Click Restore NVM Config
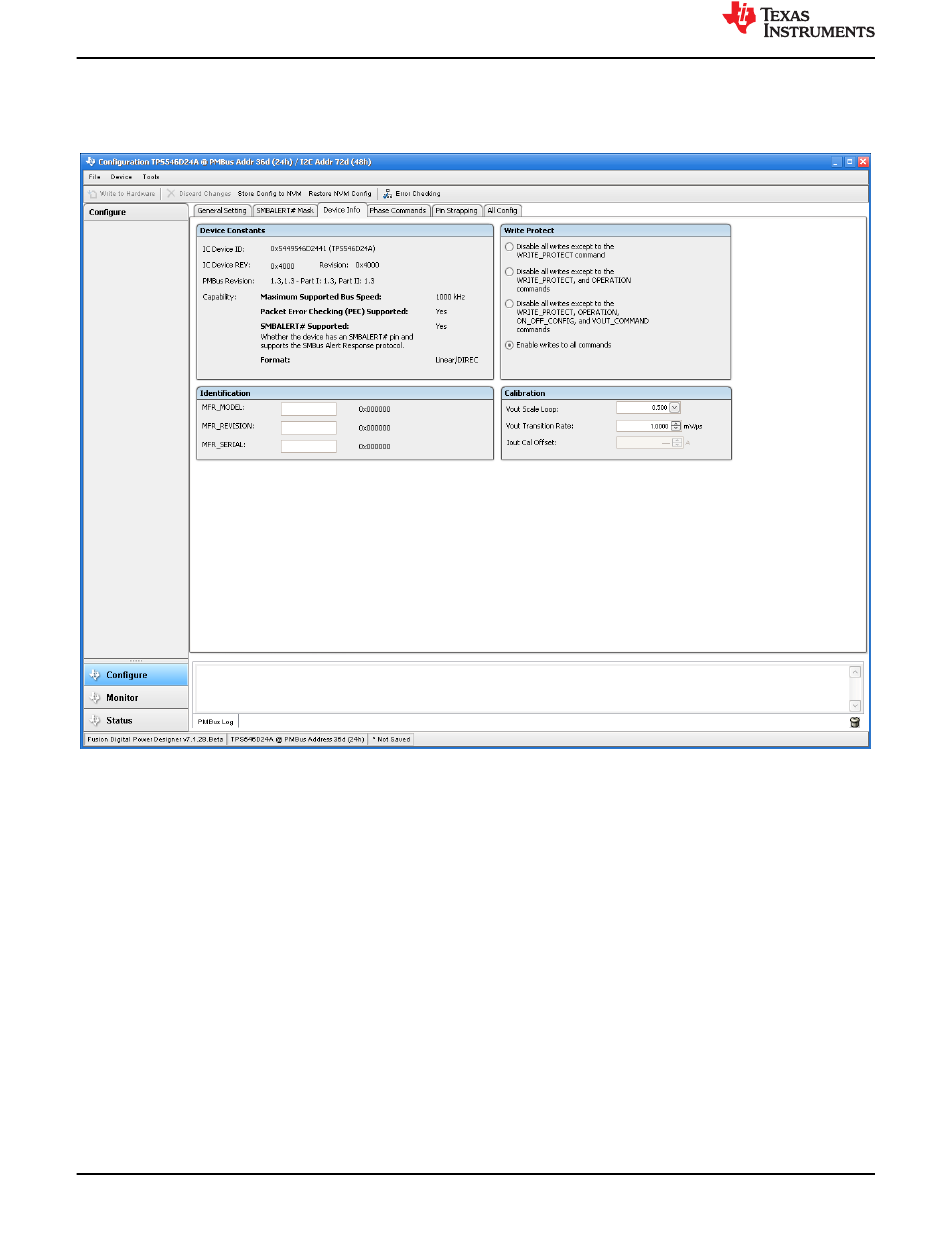 coord(340,193)
